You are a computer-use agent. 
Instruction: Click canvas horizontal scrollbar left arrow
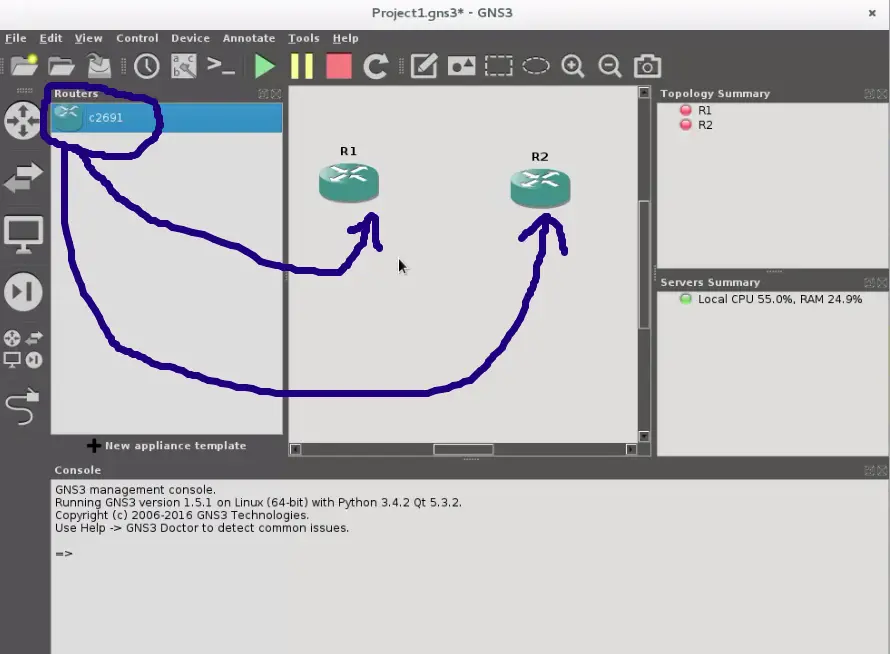pyautogui.click(x=295, y=449)
